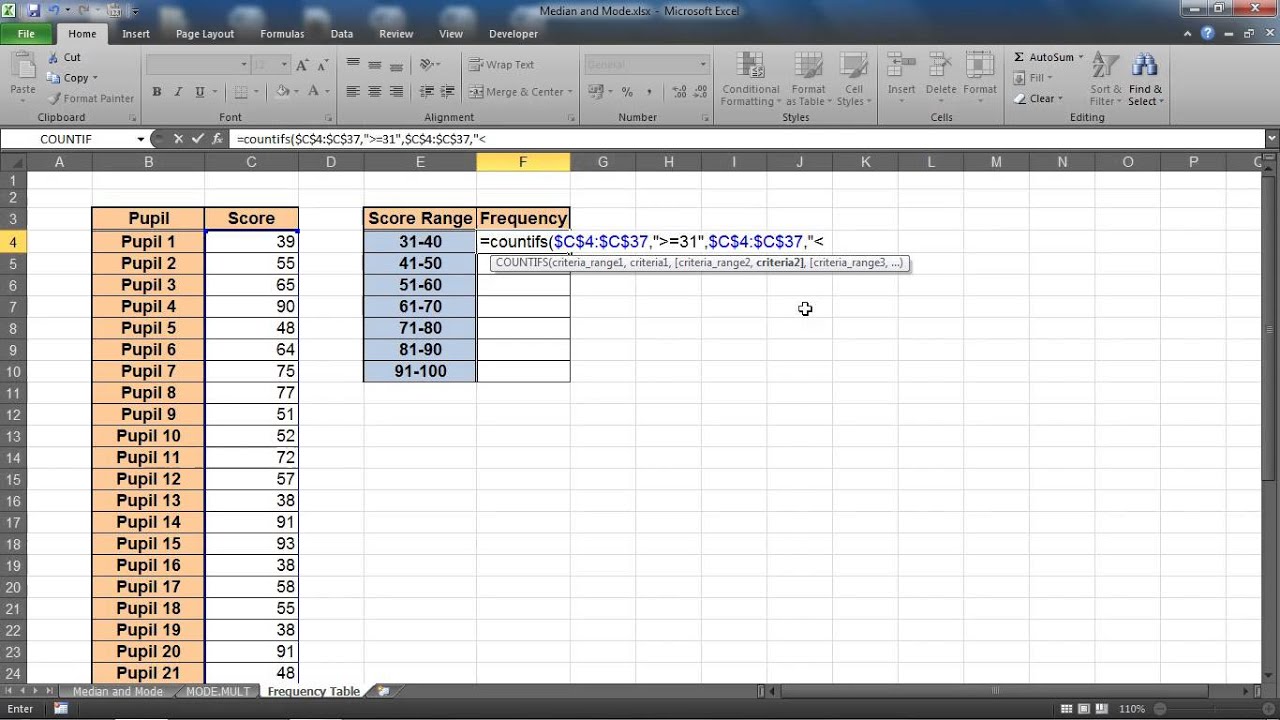Toggle Wrap Text
This screenshot has width=1280, height=720.
point(502,64)
